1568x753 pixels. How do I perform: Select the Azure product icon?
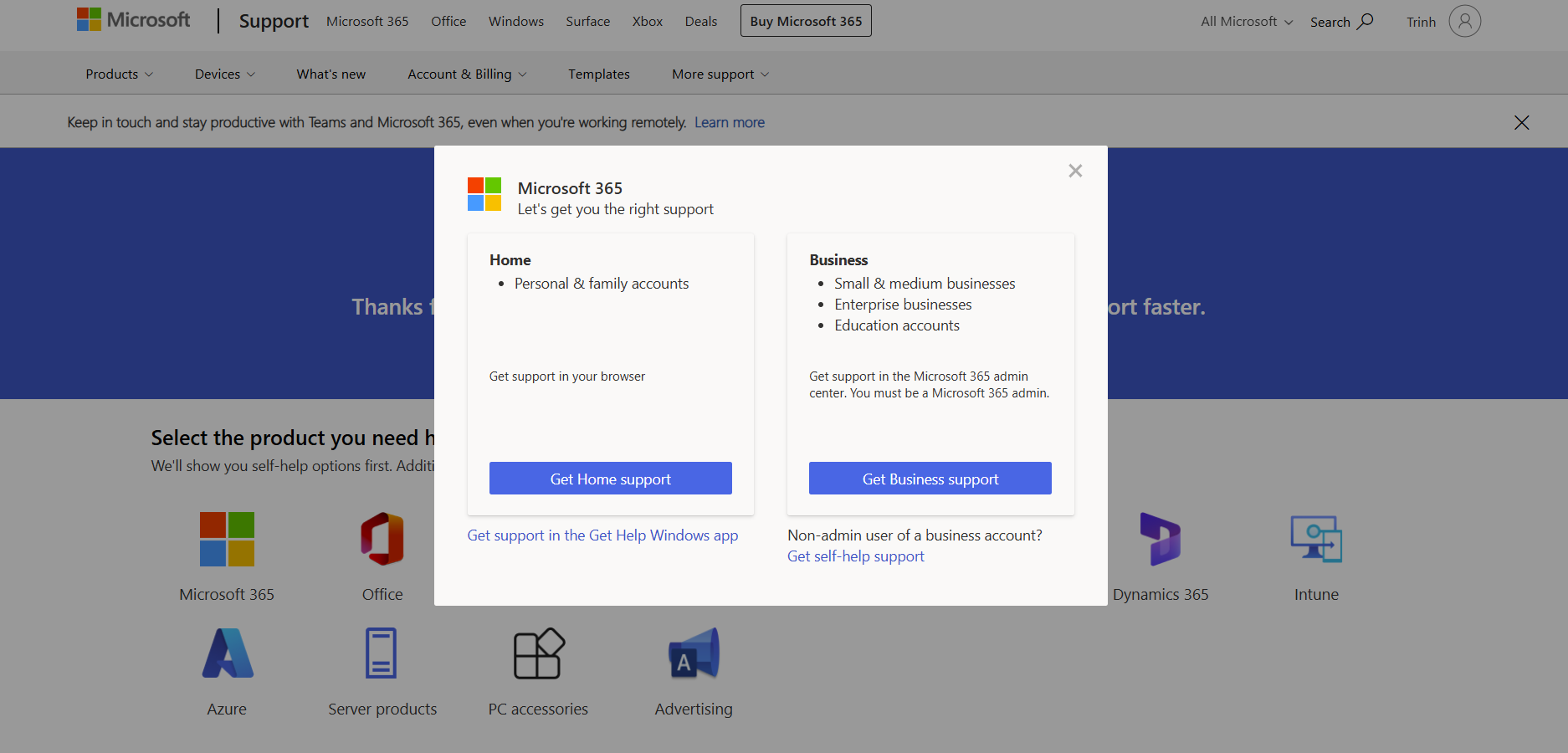click(227, 653)
